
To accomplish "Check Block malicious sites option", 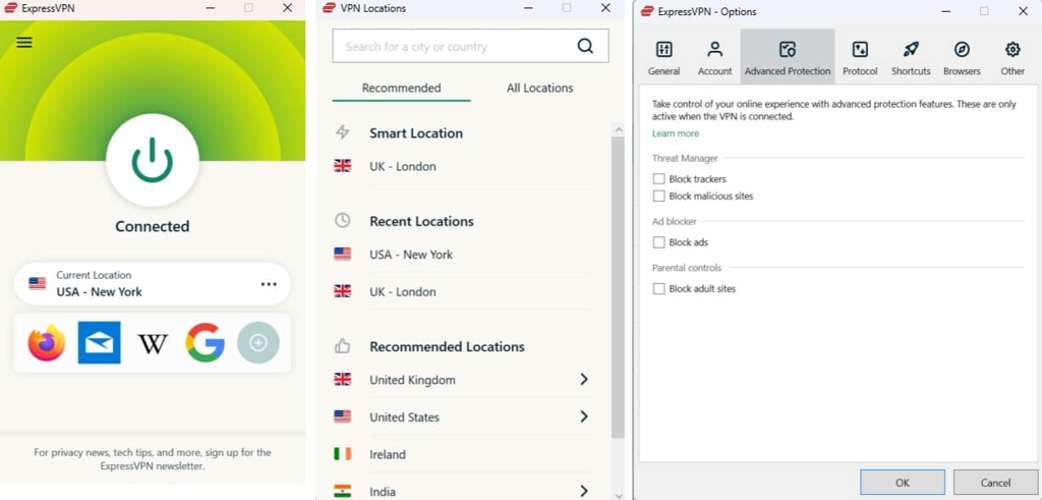I will click(x=659, y=196).
